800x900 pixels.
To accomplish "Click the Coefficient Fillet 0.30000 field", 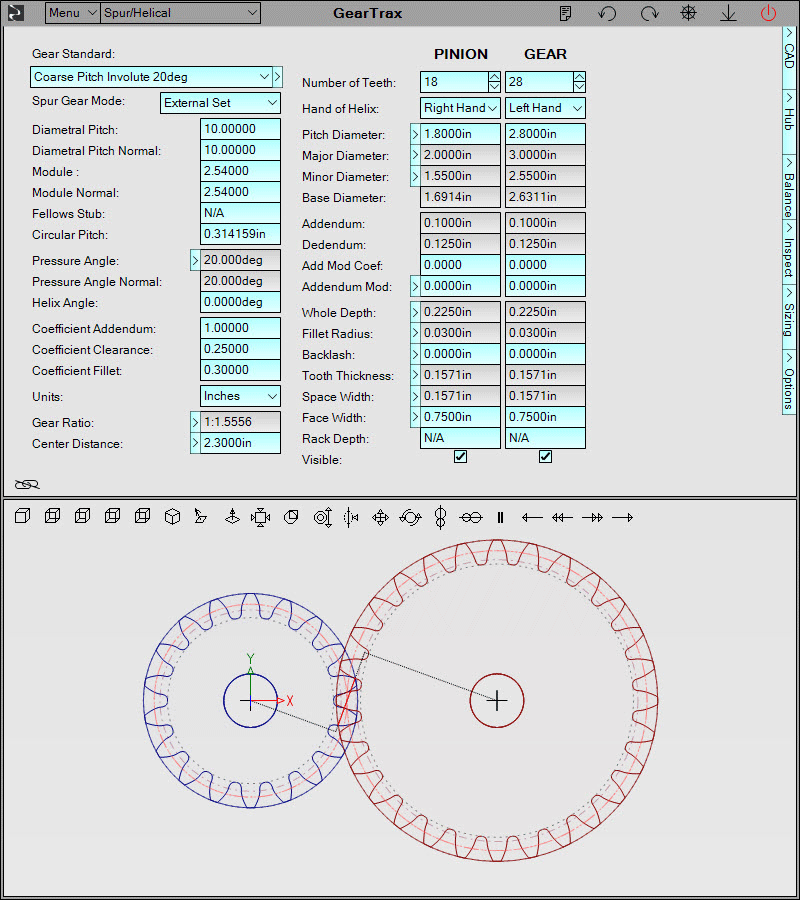I will click(240, 370).
